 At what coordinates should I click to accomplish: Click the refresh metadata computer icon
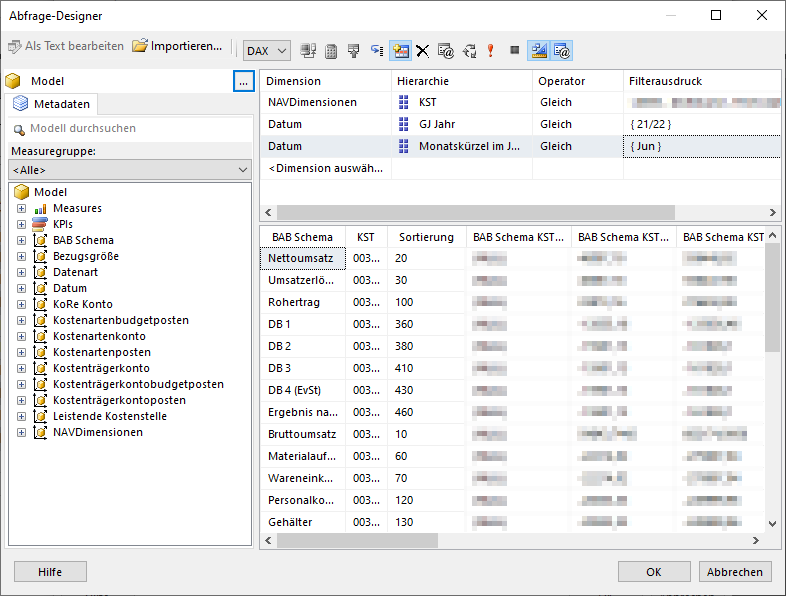(308, 51)
